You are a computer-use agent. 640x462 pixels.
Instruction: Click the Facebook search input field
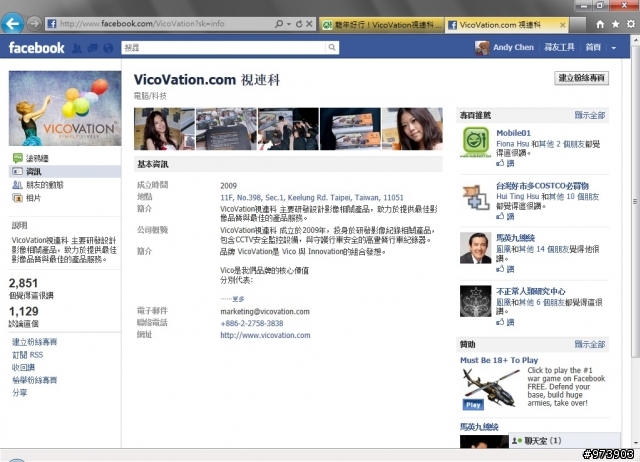[224, 48]
